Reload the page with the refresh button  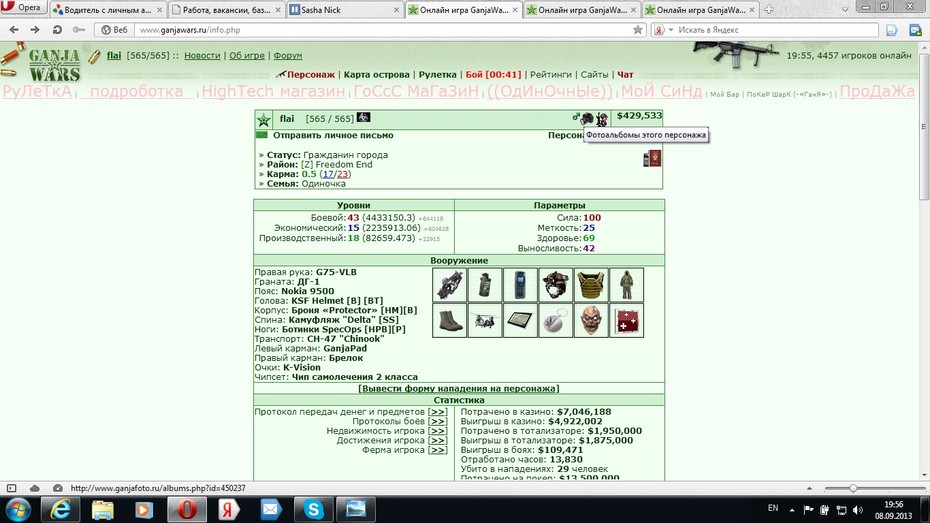57,30
